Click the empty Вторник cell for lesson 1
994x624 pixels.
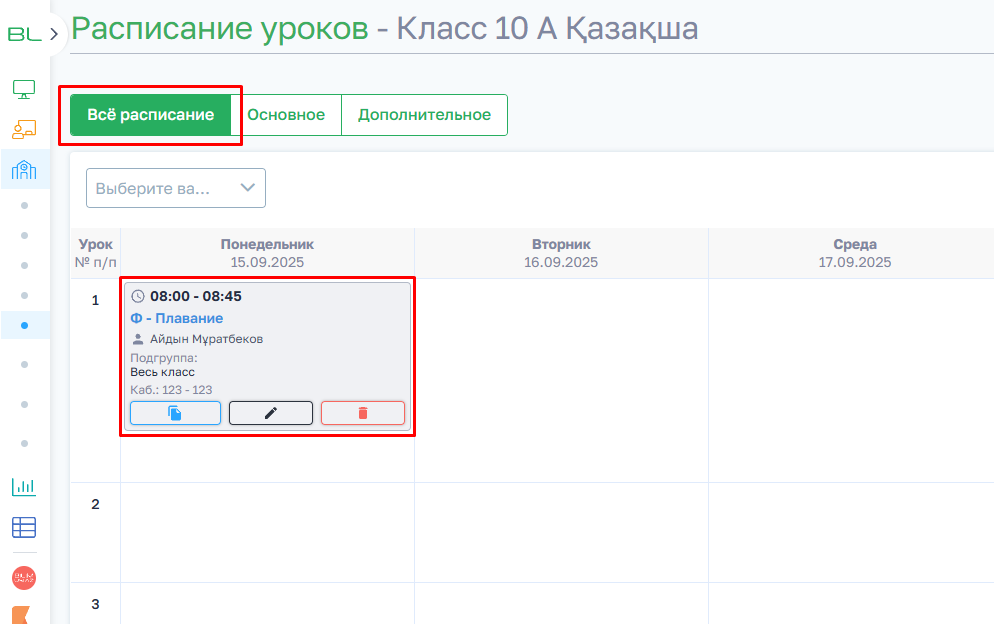click(x=561, y=380)
